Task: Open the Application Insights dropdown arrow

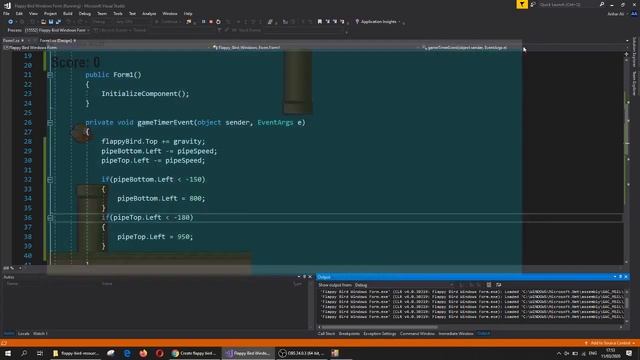Action: click(x=399, y=22)
